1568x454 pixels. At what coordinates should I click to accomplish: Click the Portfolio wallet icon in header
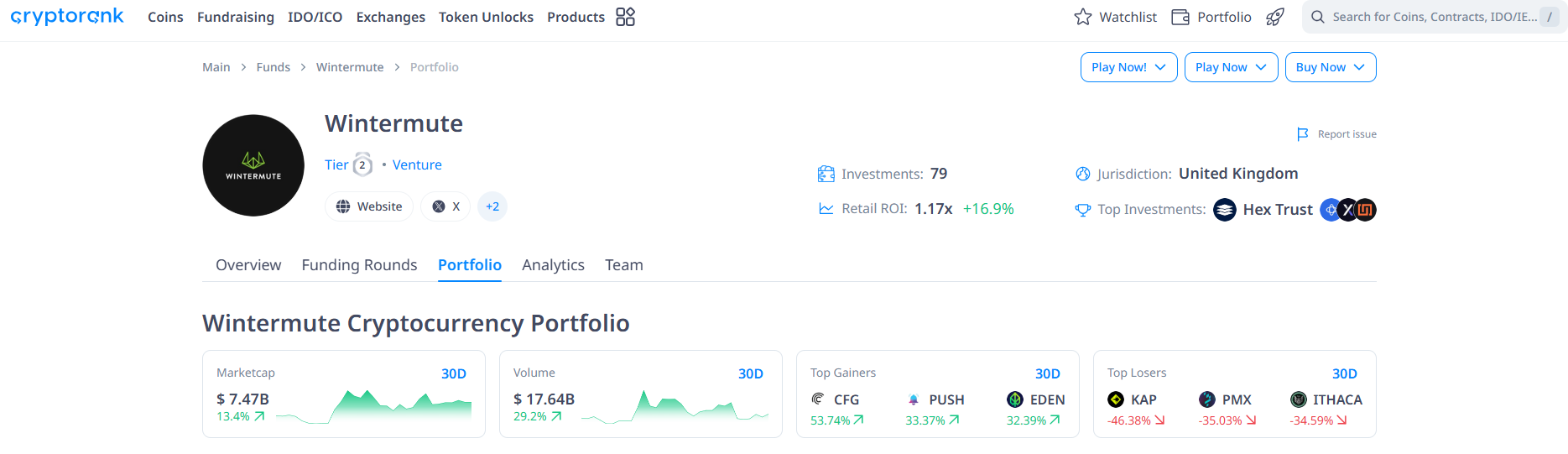click(1180, 17)
